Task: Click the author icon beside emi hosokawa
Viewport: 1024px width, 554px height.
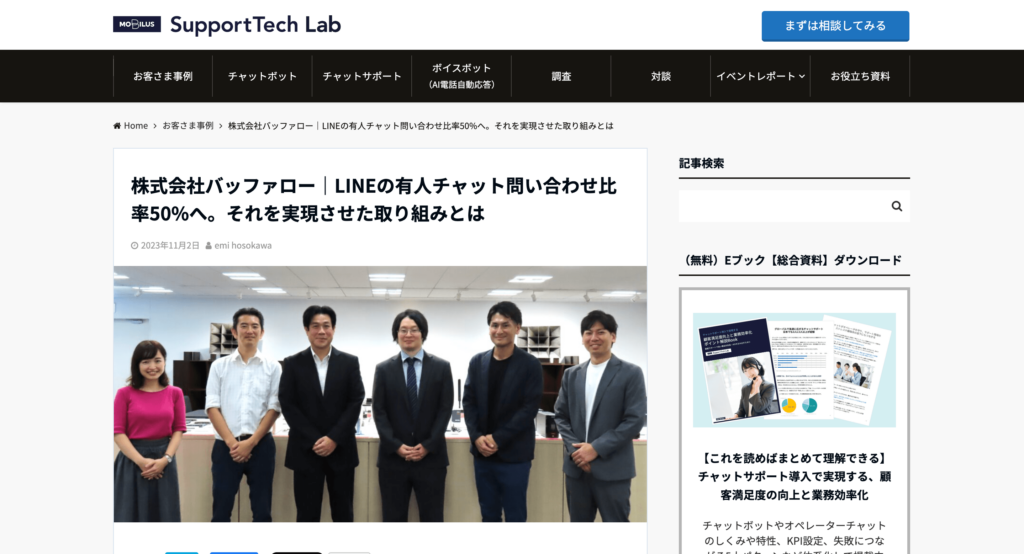Action: [x=208, y=246]
